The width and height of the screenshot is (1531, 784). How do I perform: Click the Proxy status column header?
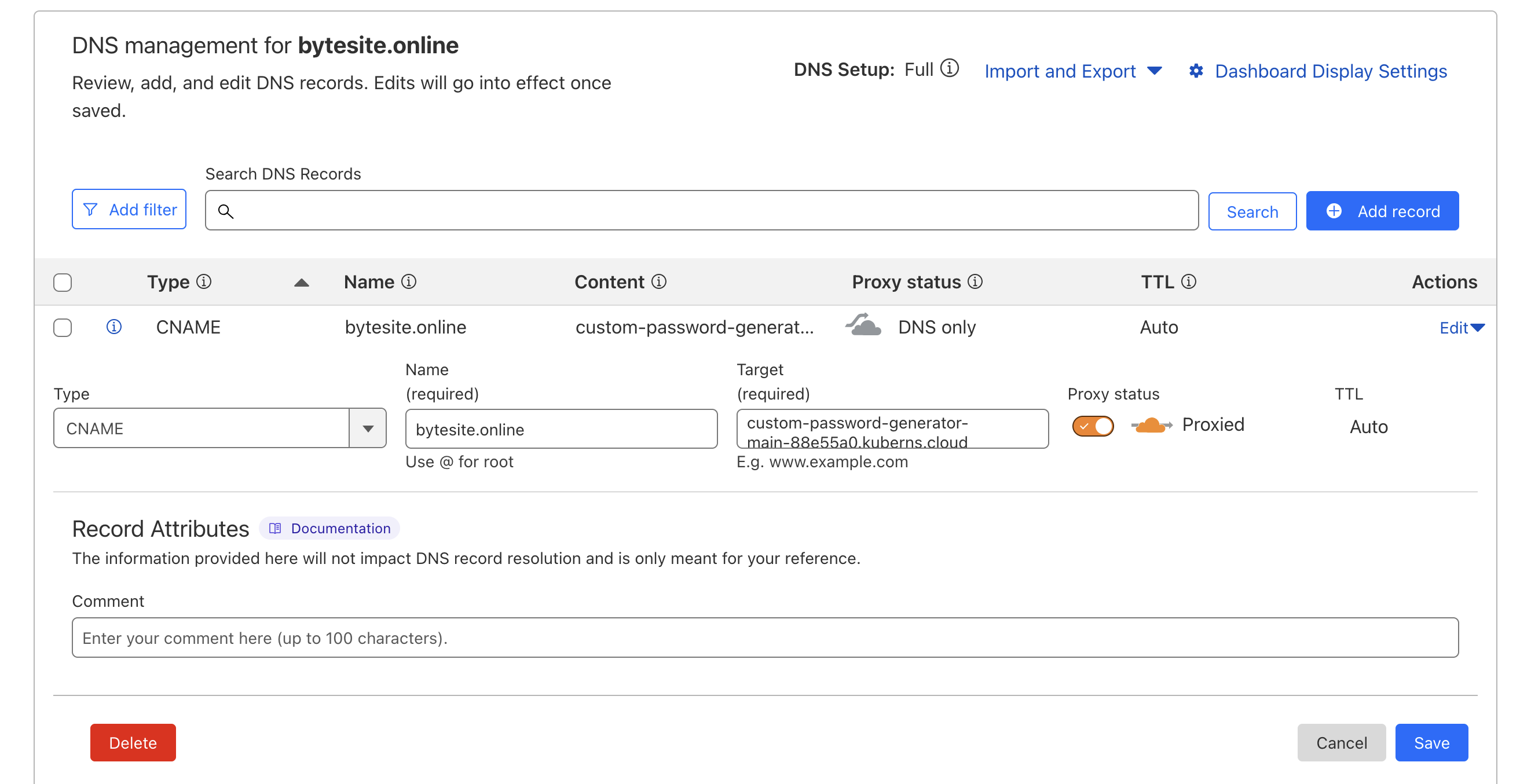(x=906, y=281)
